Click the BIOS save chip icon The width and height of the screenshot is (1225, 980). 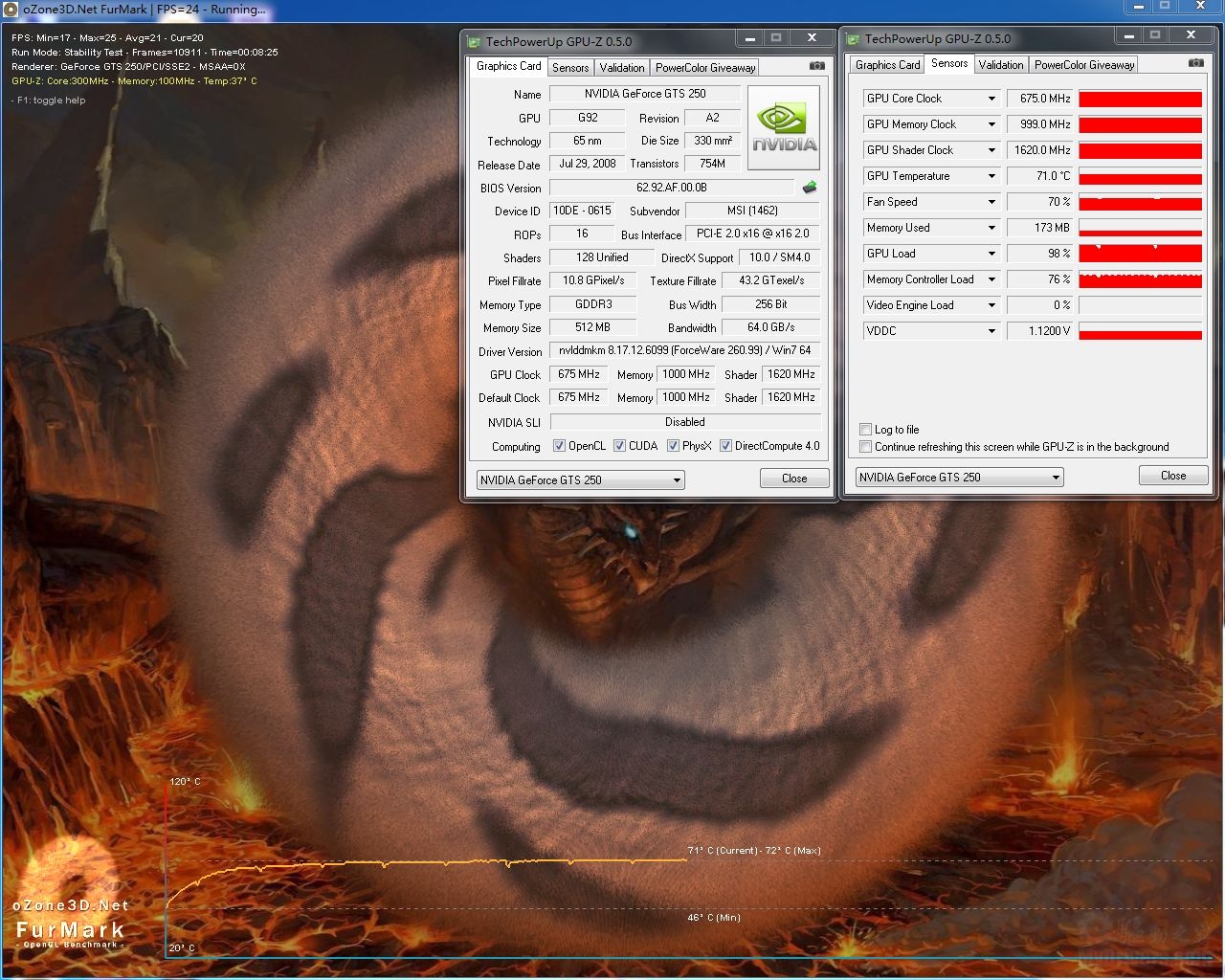810,188
